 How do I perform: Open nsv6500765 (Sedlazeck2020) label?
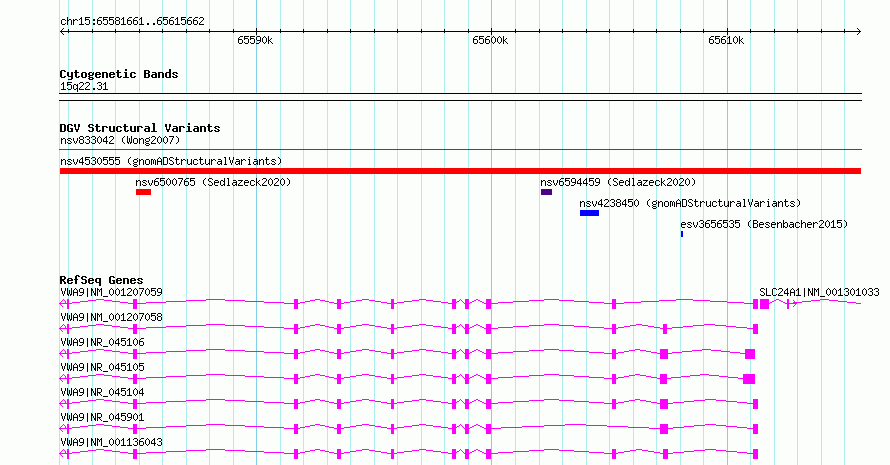pos(213,182)
